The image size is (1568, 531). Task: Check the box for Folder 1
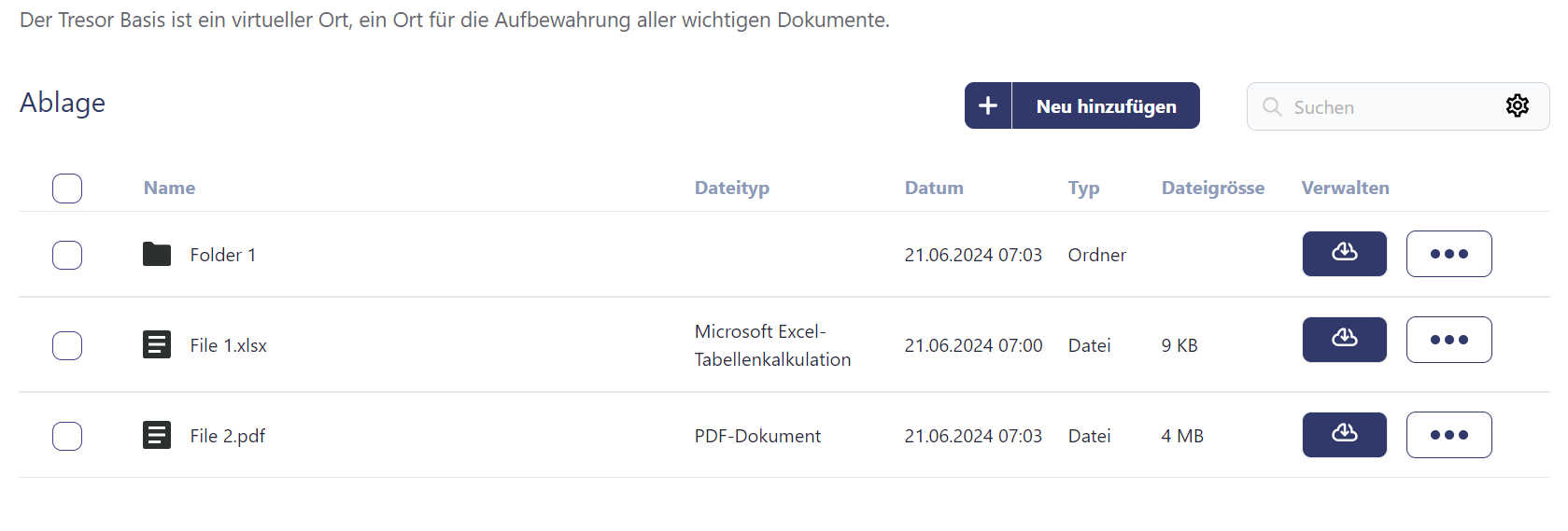(x=67, y=255)
